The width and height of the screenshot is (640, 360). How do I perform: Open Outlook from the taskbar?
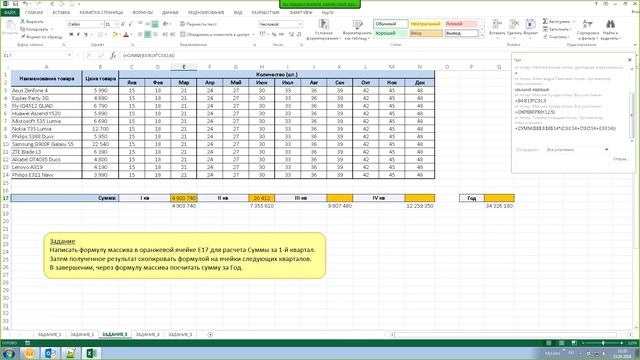(x=50, y=353)
